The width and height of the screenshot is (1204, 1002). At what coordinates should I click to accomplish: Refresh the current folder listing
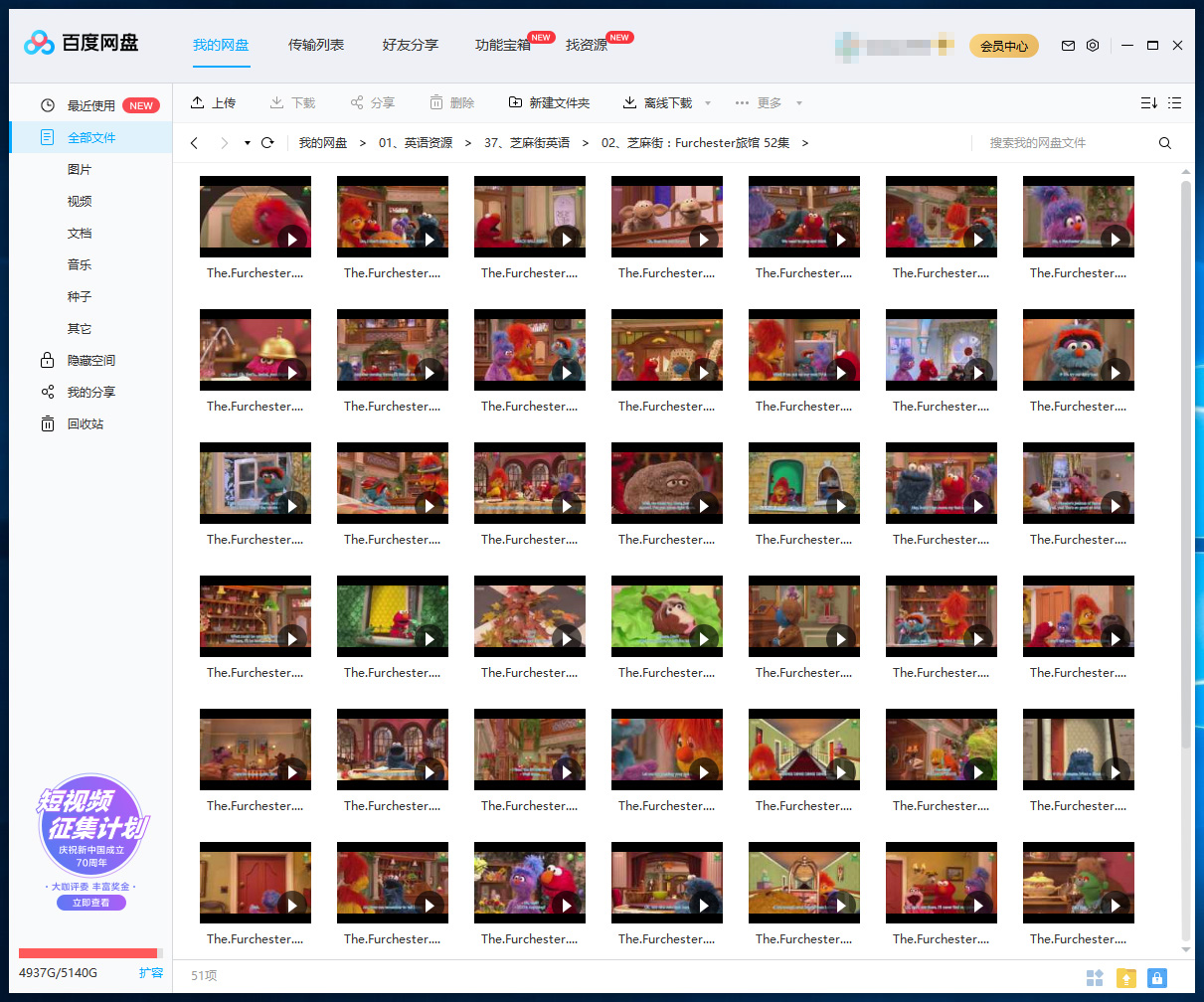(x=267, y=143)
